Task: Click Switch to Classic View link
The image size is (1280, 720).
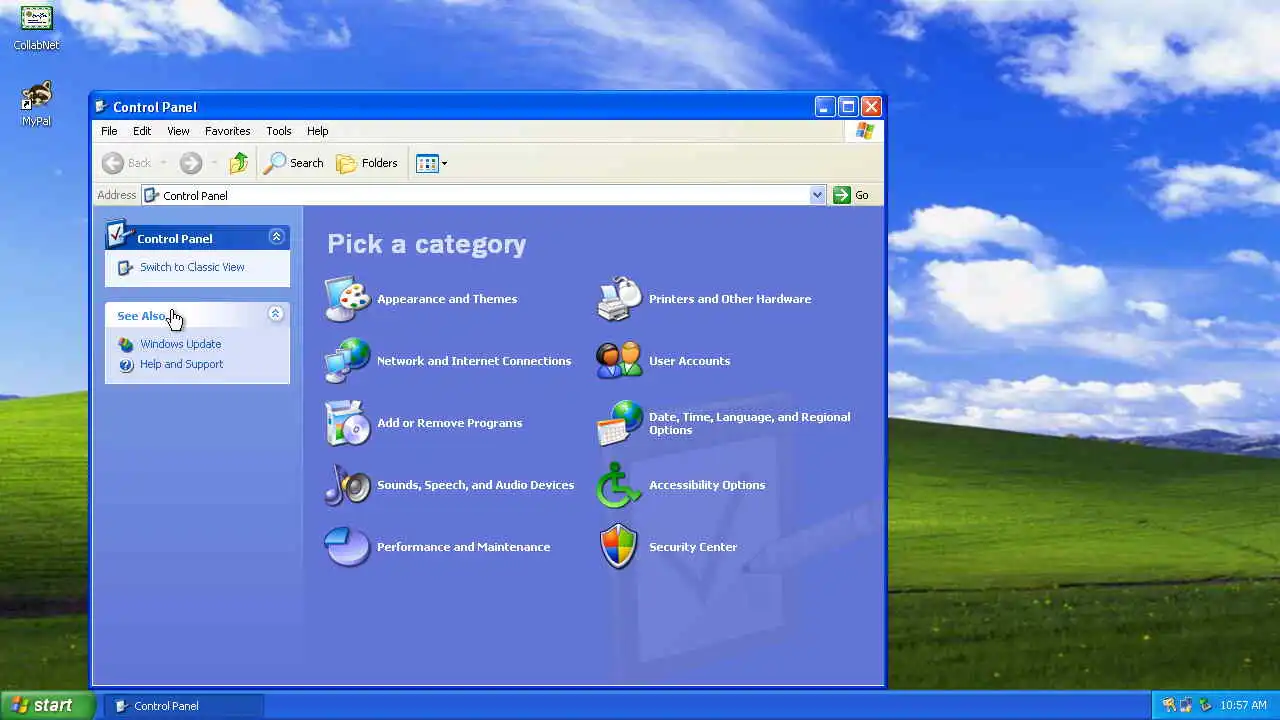Action: pos(192,267)
